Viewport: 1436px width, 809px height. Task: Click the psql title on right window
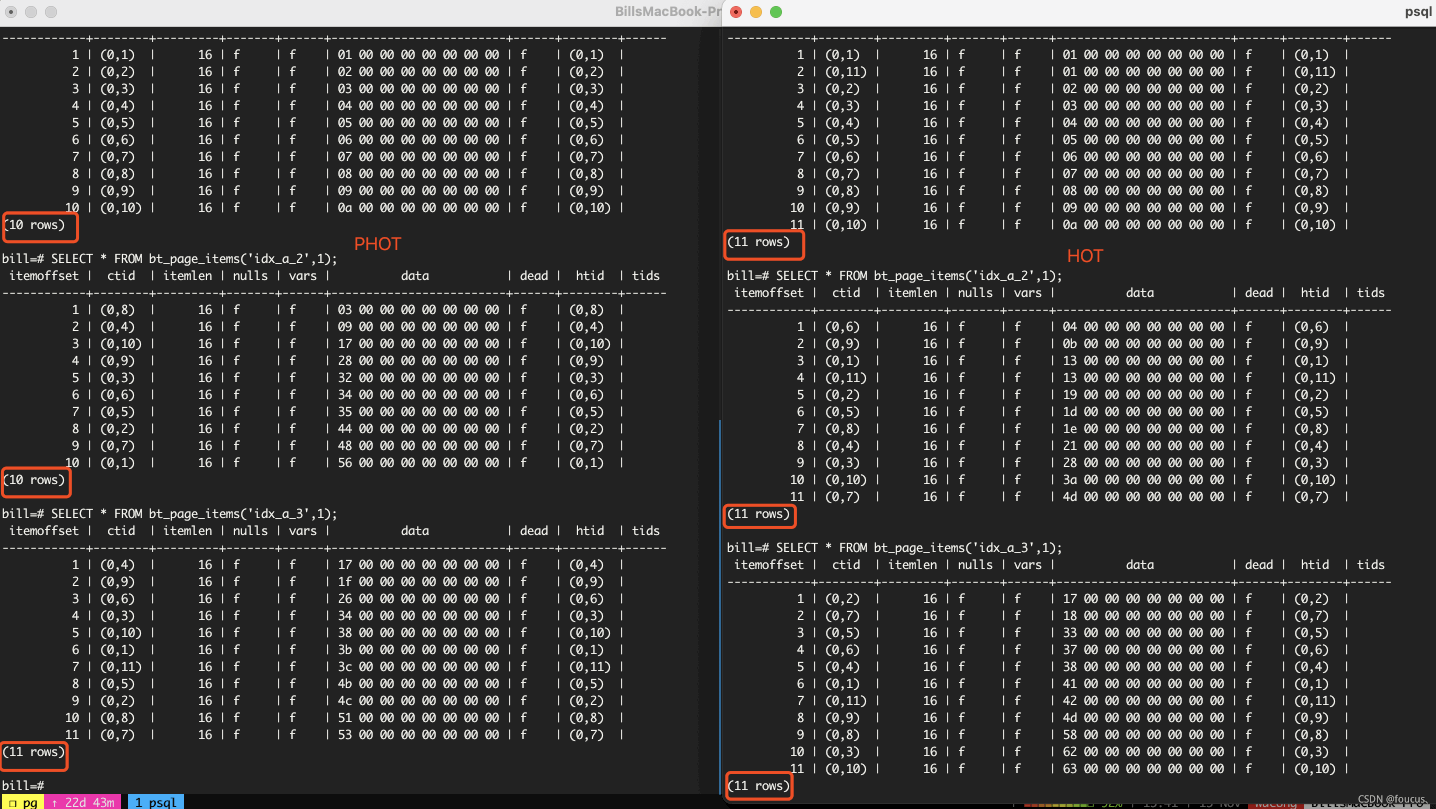1419,12
